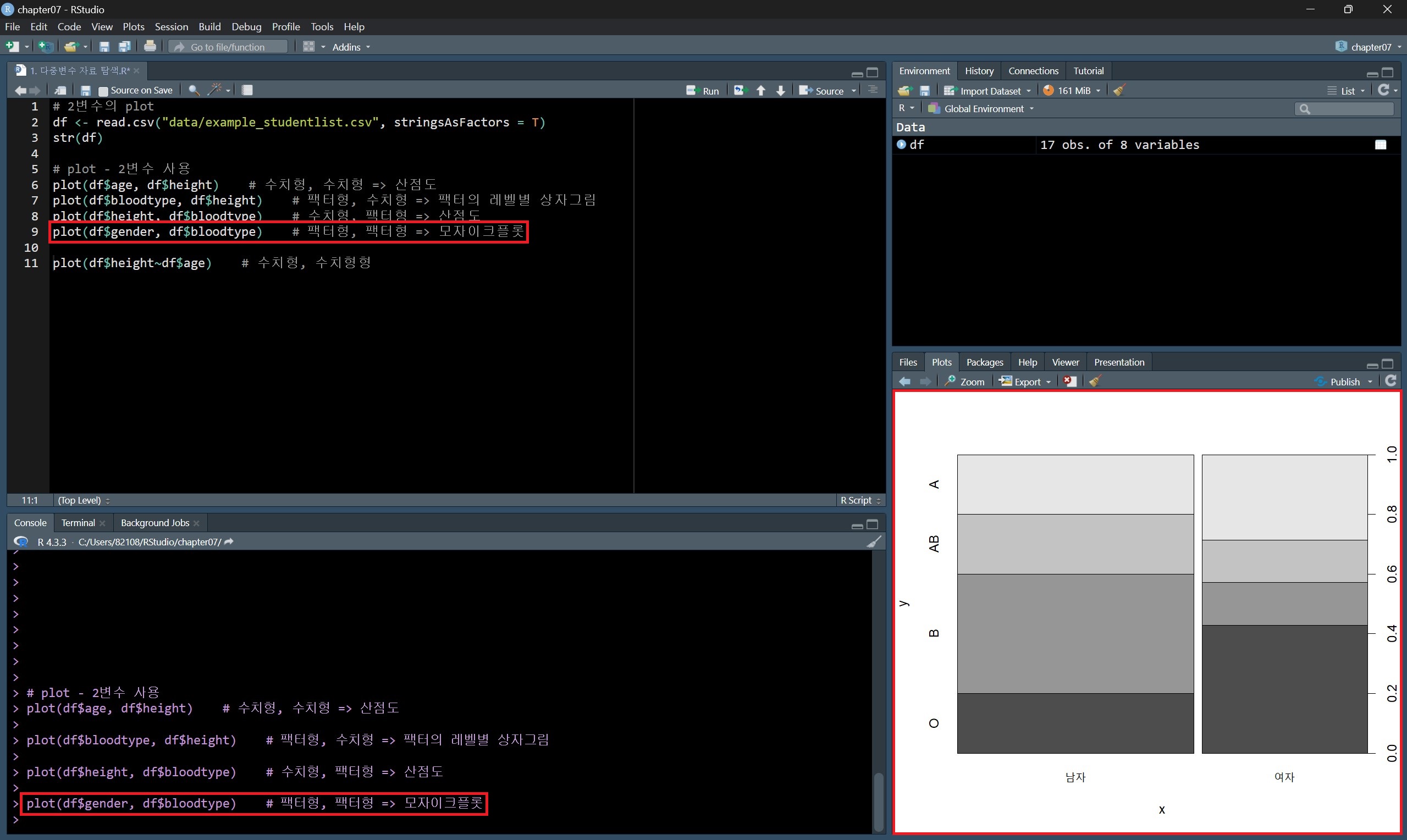
Task: Clear workspace objects with broom icon
Action: tap(1119, 91)
